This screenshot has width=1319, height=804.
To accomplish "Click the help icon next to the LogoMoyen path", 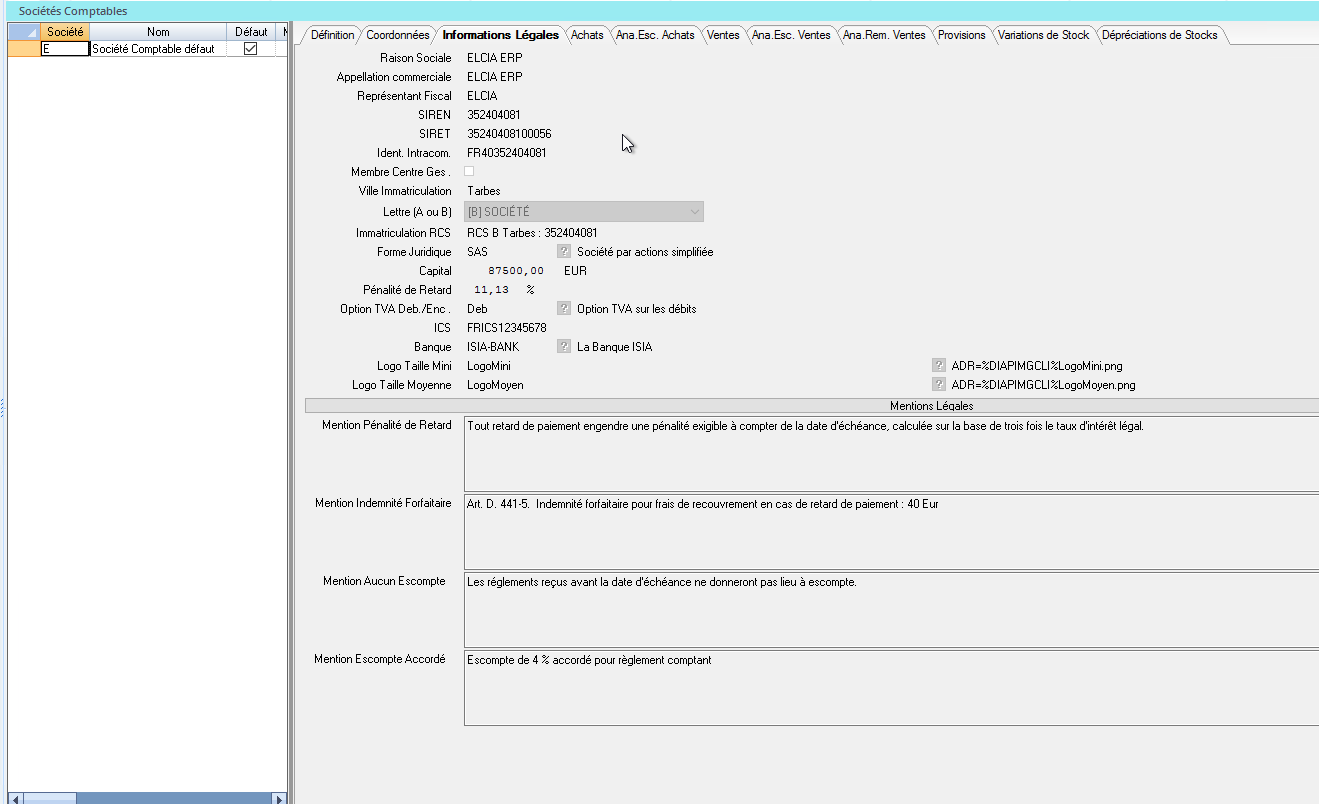I will tap(938, 384).
